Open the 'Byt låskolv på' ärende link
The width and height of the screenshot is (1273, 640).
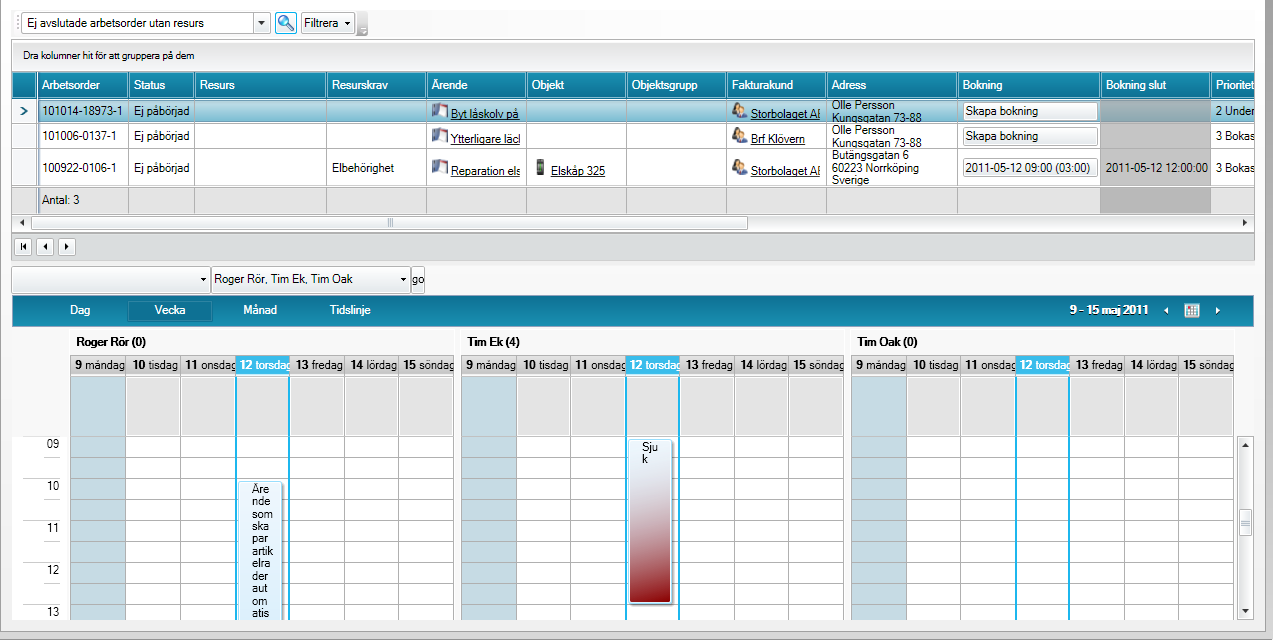pos(485,114)
